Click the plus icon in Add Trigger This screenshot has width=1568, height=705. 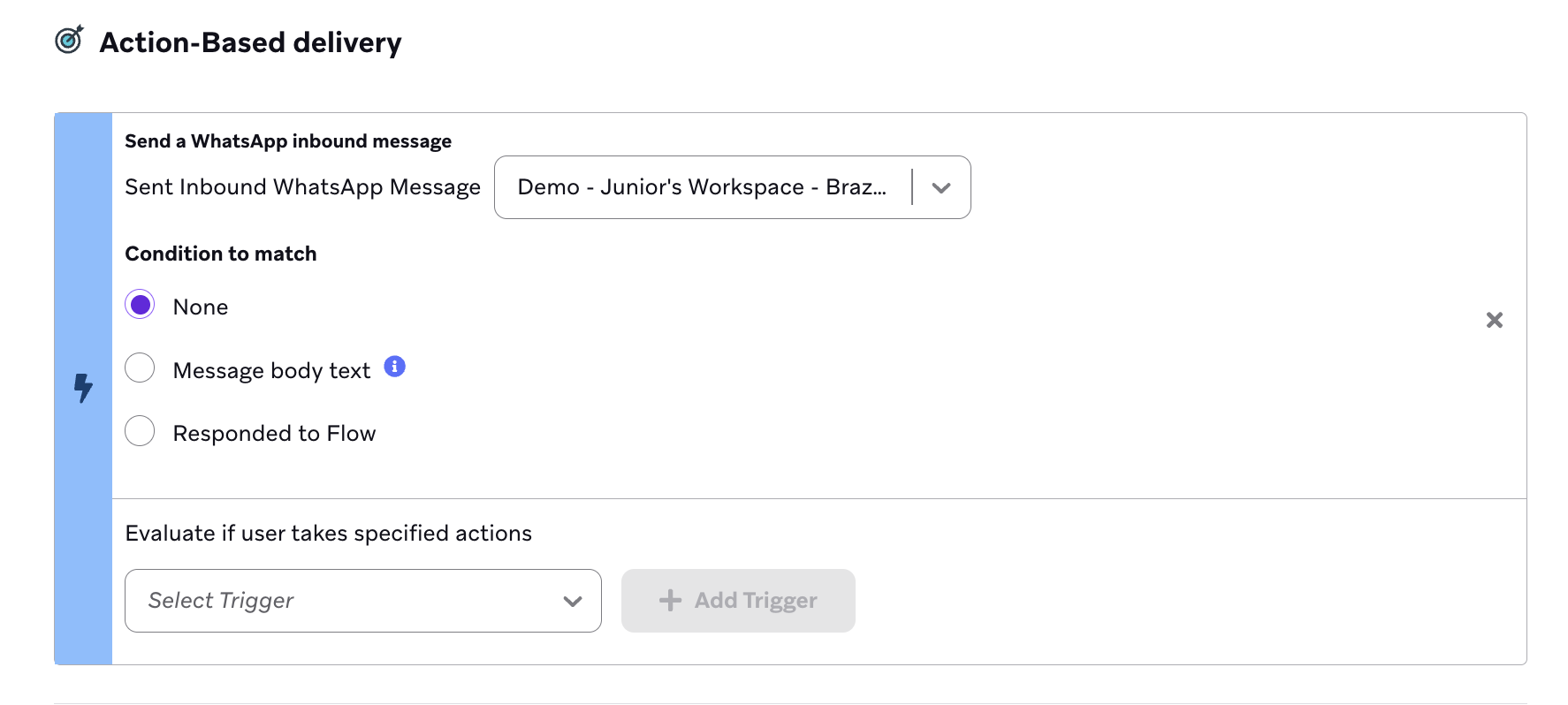point(670,601)
